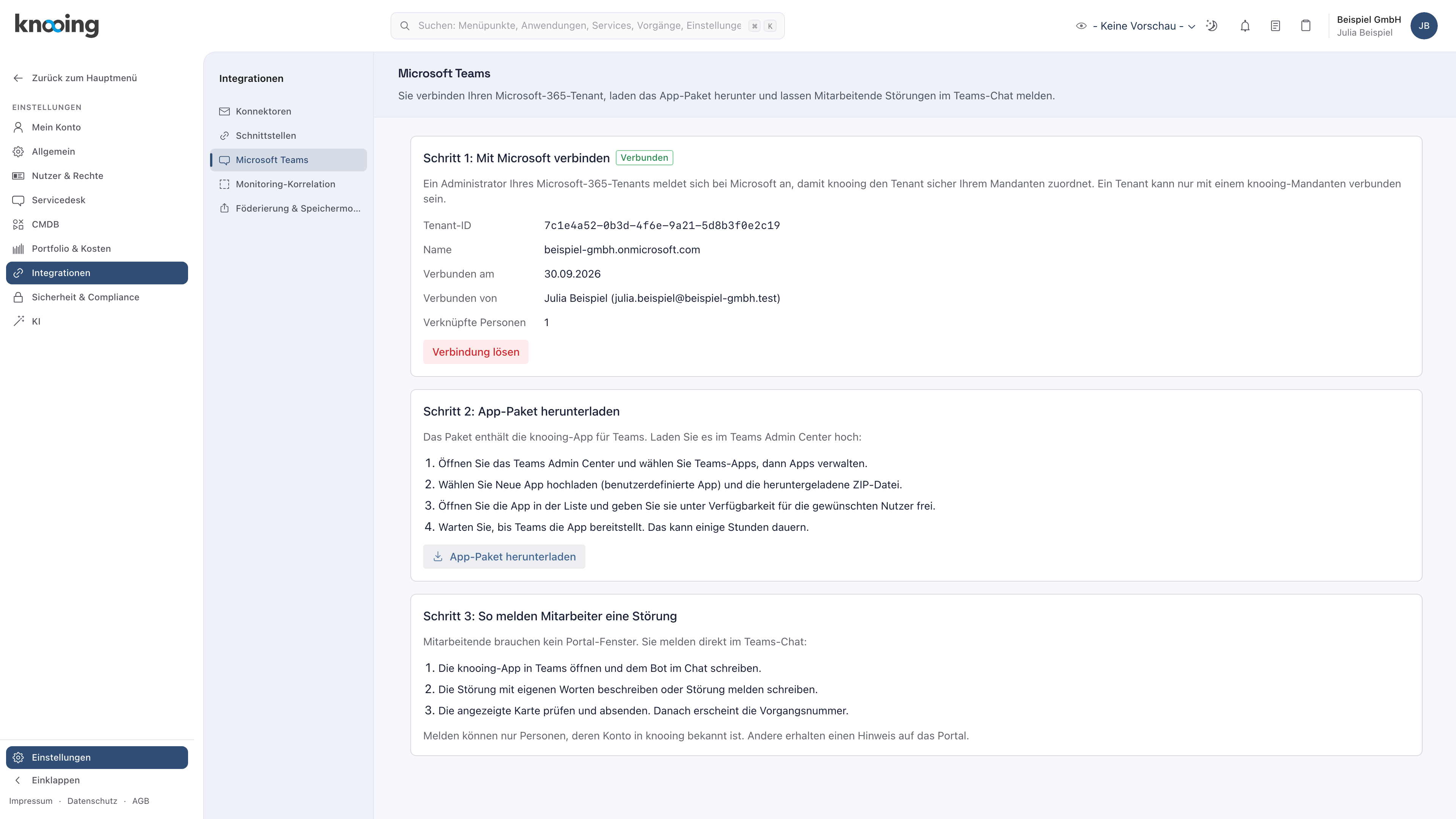This screenshot has height=819, width=1456.
Task: Click the Föderierung share icon
Action: [224, 209]
